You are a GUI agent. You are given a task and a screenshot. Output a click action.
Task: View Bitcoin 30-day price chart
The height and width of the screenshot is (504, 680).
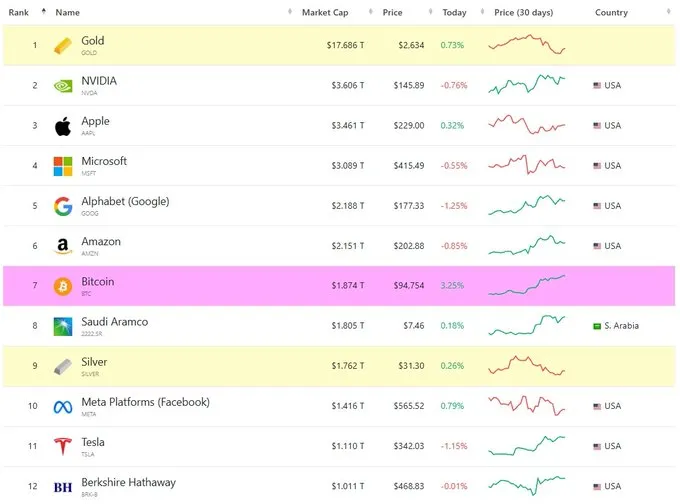point(527,285)
